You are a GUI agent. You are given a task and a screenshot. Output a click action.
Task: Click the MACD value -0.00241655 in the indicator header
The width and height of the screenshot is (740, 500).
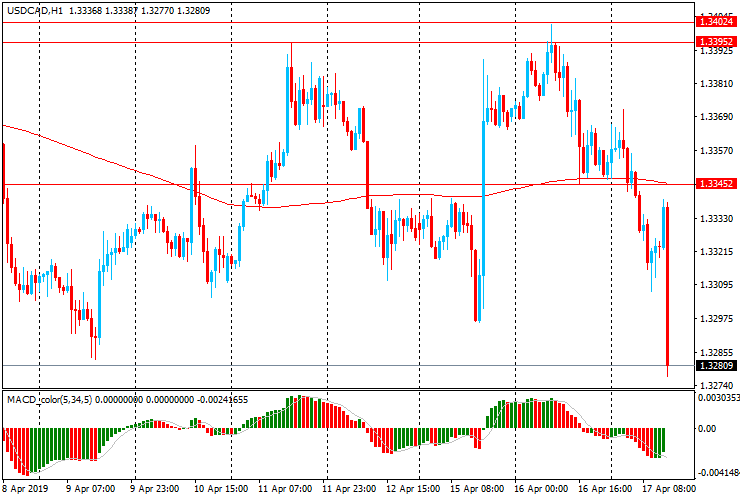[222, 400]
